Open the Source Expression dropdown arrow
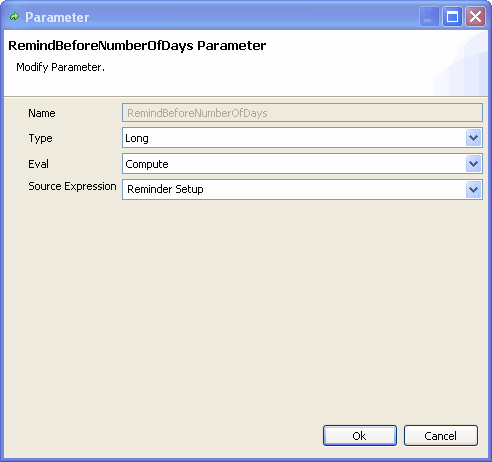This screenshot has height=462, width=492. click(473, 190)
